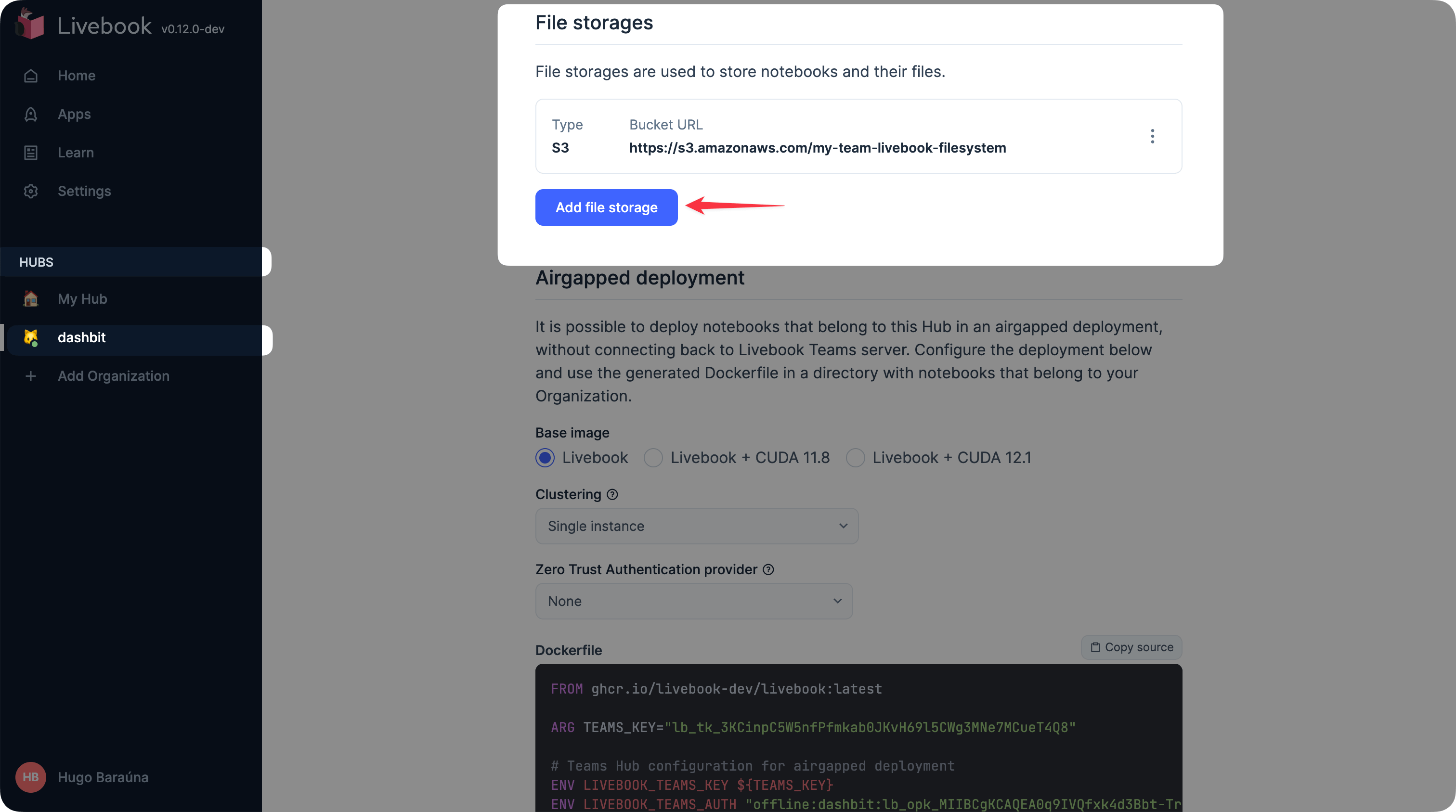The width and height of the screenshot is (1456, 812).
Task: Click the HB user avatar
Action: pyautogui.click(x=30, y=777)
